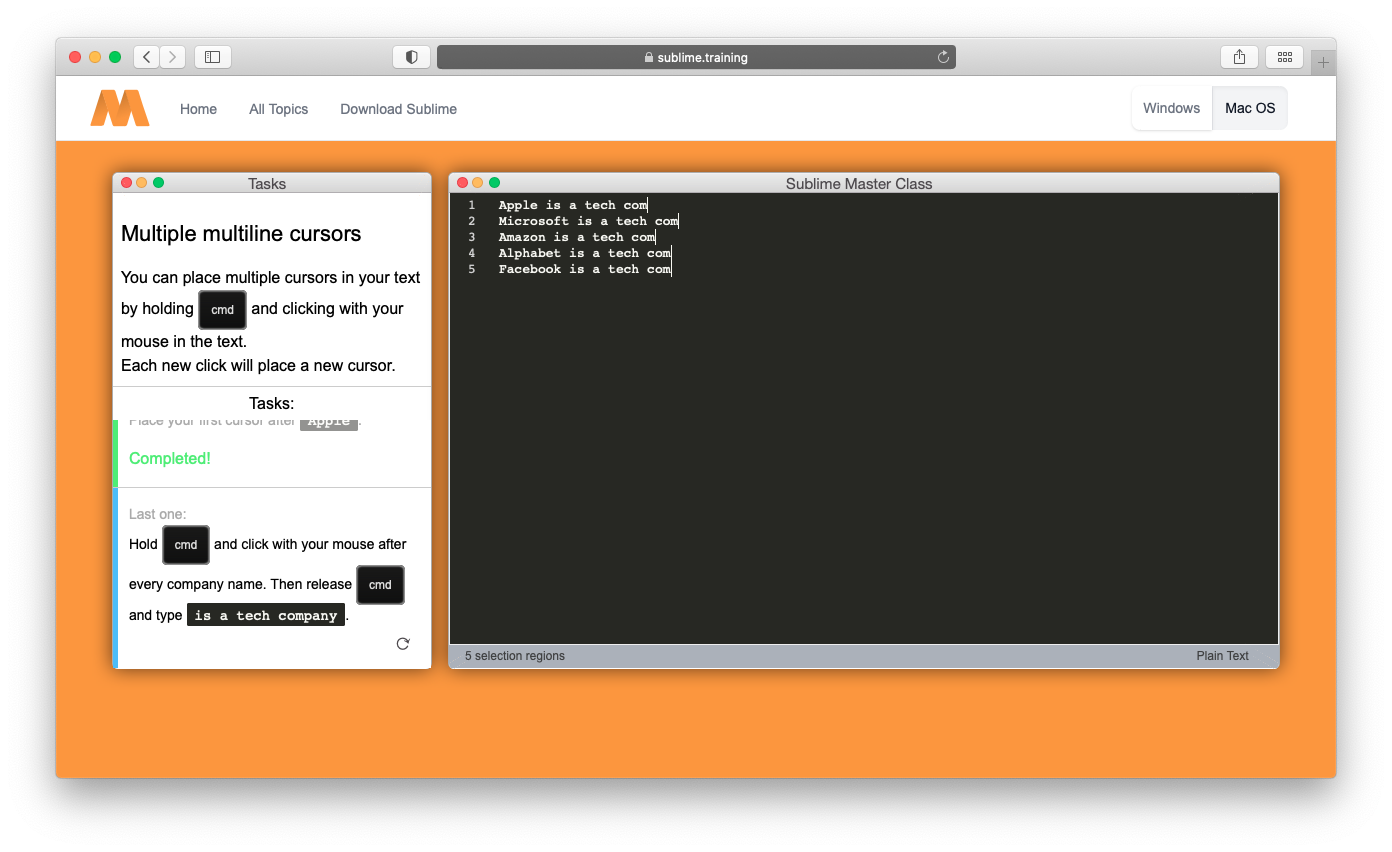Navigate back with the back arrow
The image size is (1392, 852).
[x=146, y=57]
